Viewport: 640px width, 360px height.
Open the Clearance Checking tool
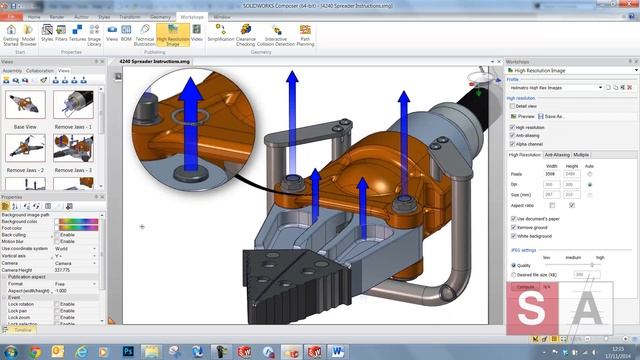coord(246,35)
